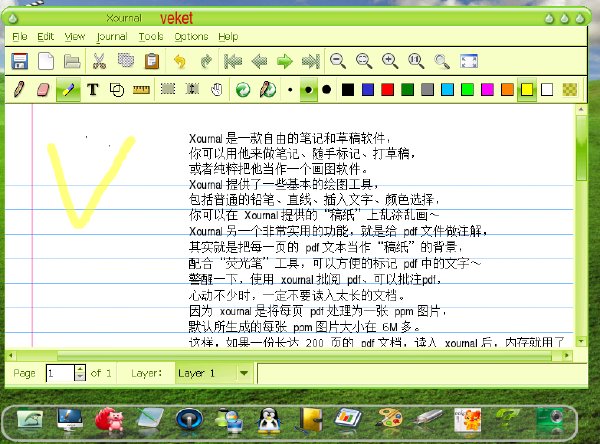
Task: Fit page width with zoom icon
Action: [x=364, y=61]
